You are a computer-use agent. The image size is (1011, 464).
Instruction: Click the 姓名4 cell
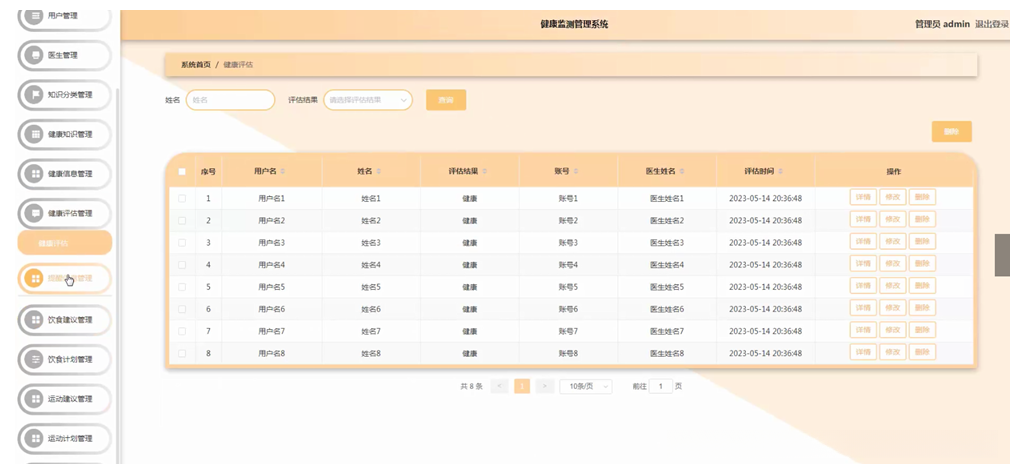click(371, 265)
